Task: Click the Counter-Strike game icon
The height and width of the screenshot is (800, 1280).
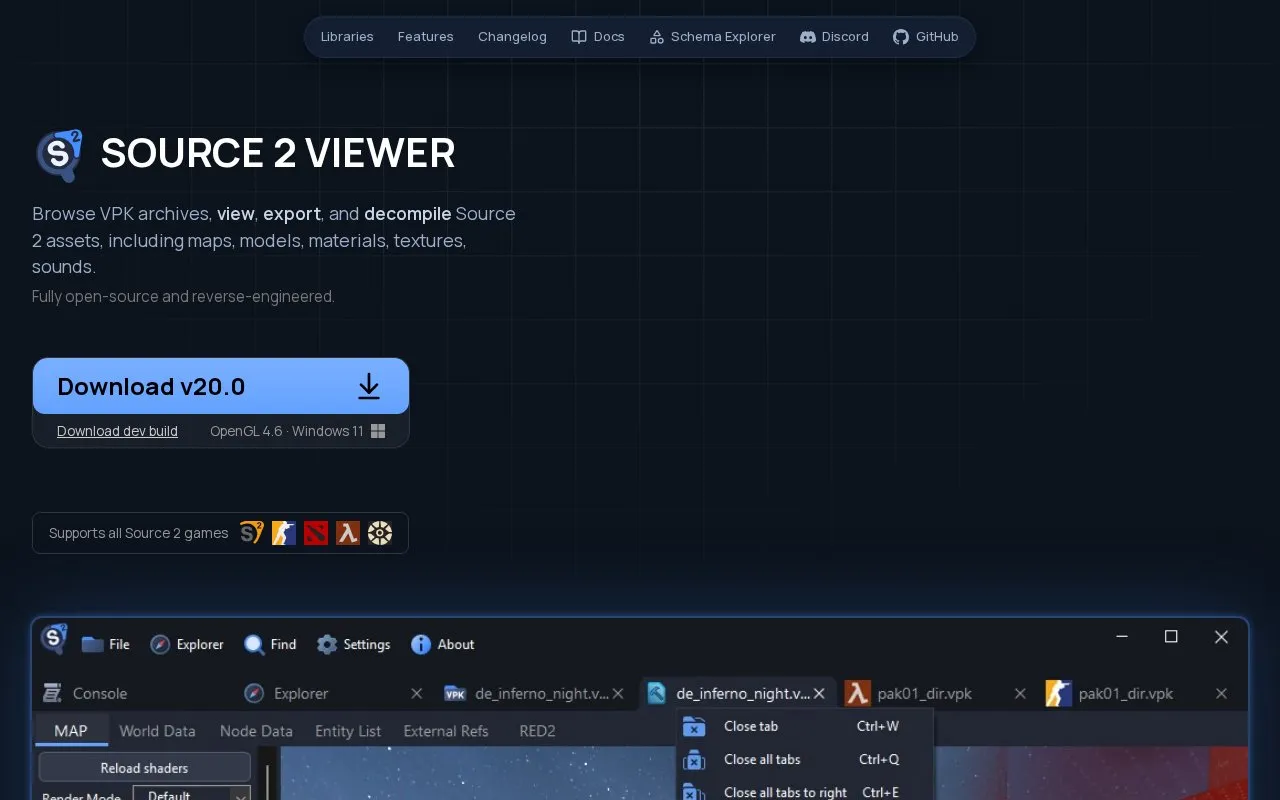Action: 284,533
